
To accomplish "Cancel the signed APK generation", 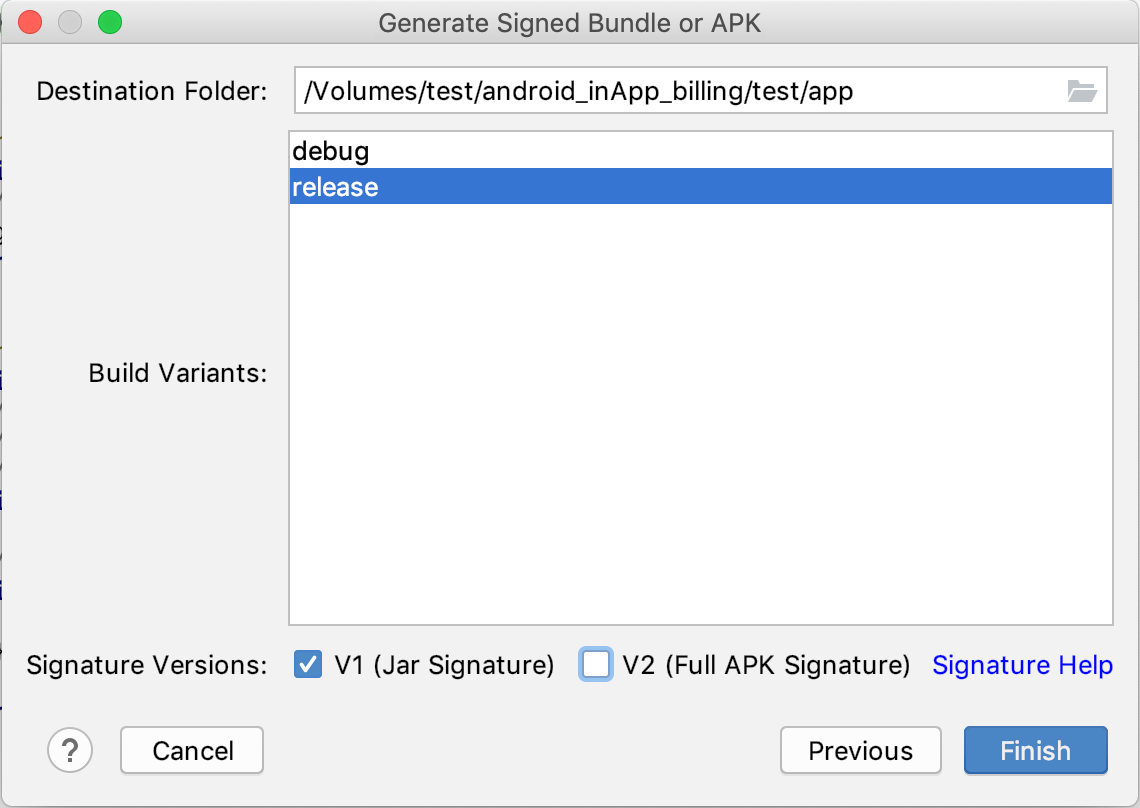I will point(192,750).
